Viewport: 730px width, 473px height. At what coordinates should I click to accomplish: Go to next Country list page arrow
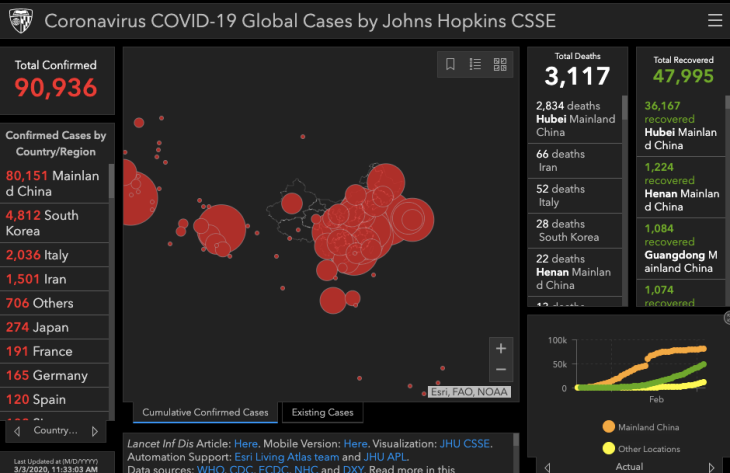pyautogui.click(x=95, y=431)
